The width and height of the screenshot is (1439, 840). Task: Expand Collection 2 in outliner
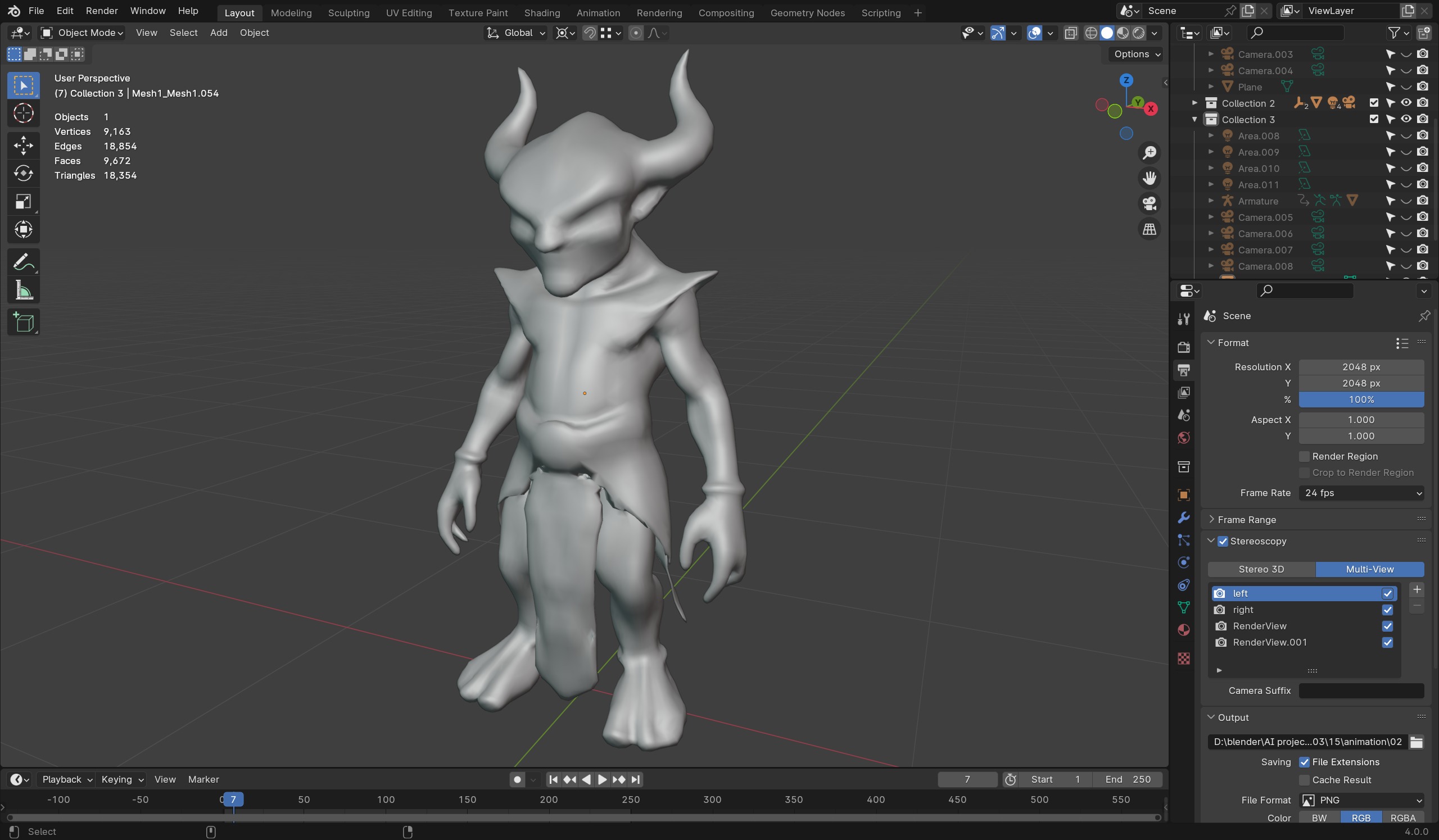point(1194,103)
